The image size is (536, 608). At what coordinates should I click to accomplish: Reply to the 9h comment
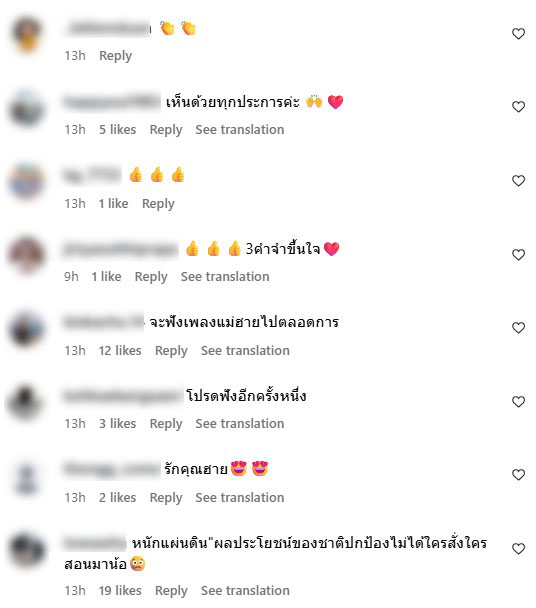(151, 277)
